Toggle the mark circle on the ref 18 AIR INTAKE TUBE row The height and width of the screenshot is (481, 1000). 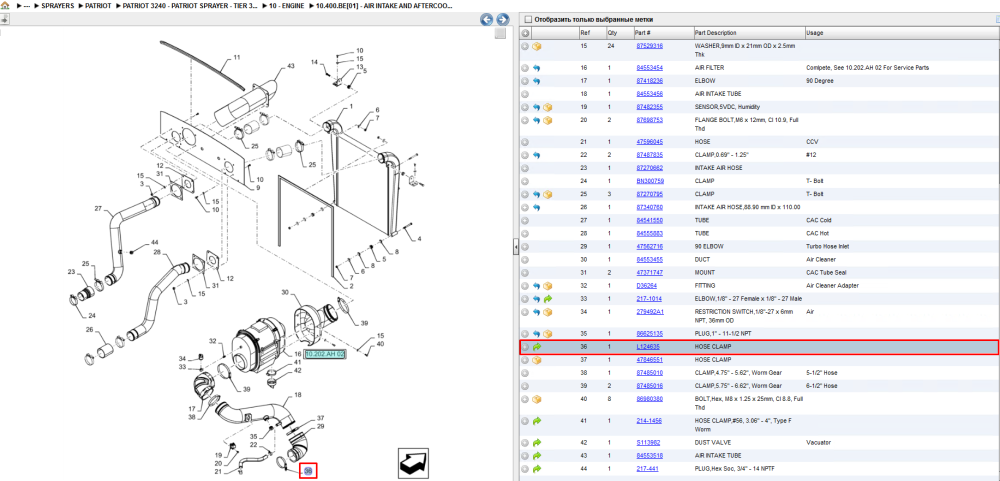526,94
